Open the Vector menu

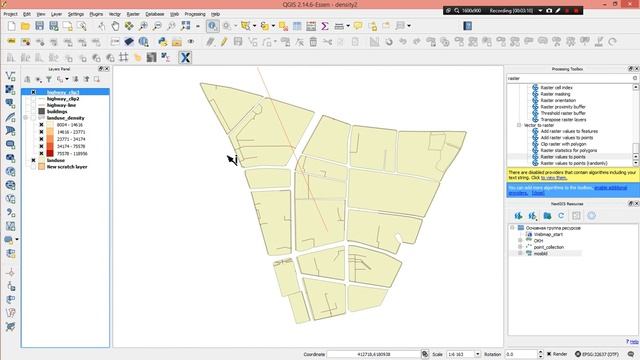115,14
